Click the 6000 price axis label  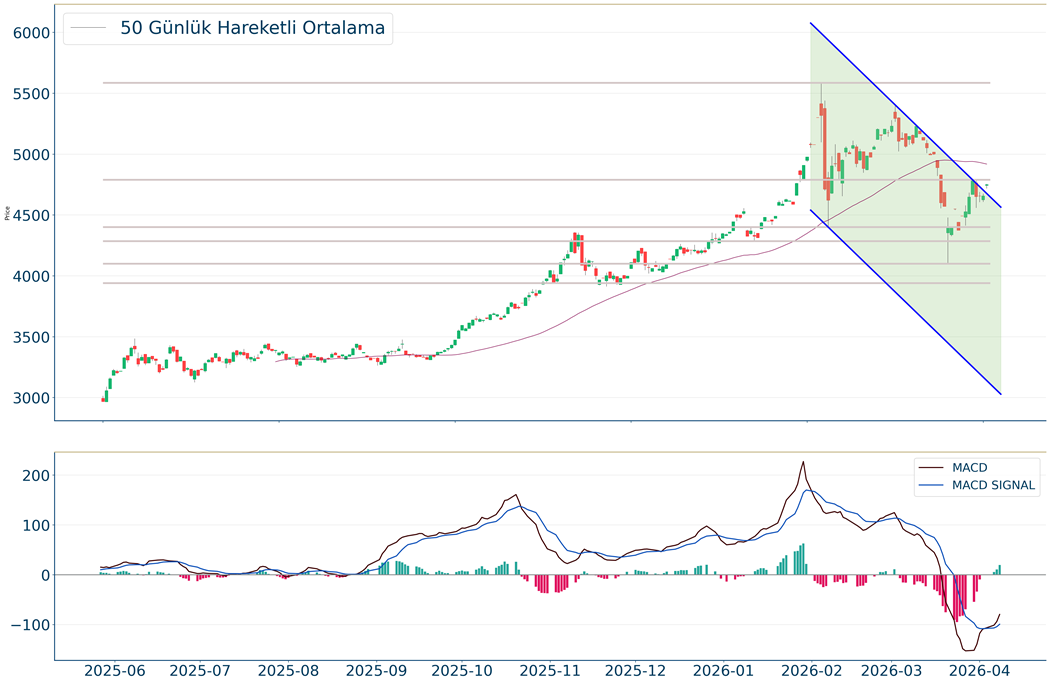(31, 33)
